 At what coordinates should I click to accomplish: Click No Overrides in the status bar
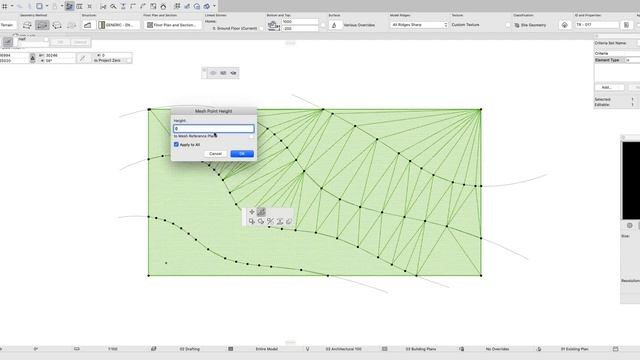click(498, 349)
